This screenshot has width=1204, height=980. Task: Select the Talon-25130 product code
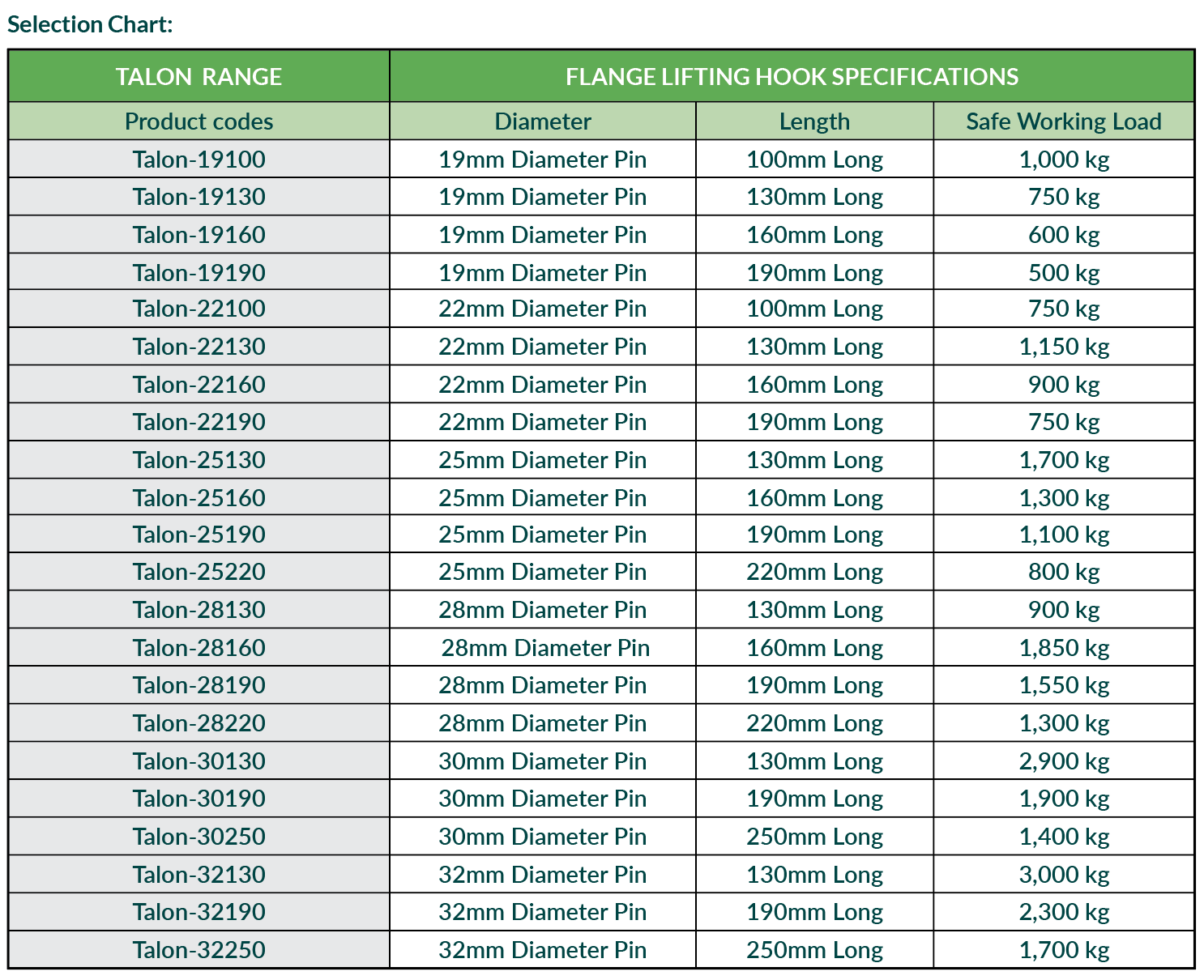click(x=199, y=460)
